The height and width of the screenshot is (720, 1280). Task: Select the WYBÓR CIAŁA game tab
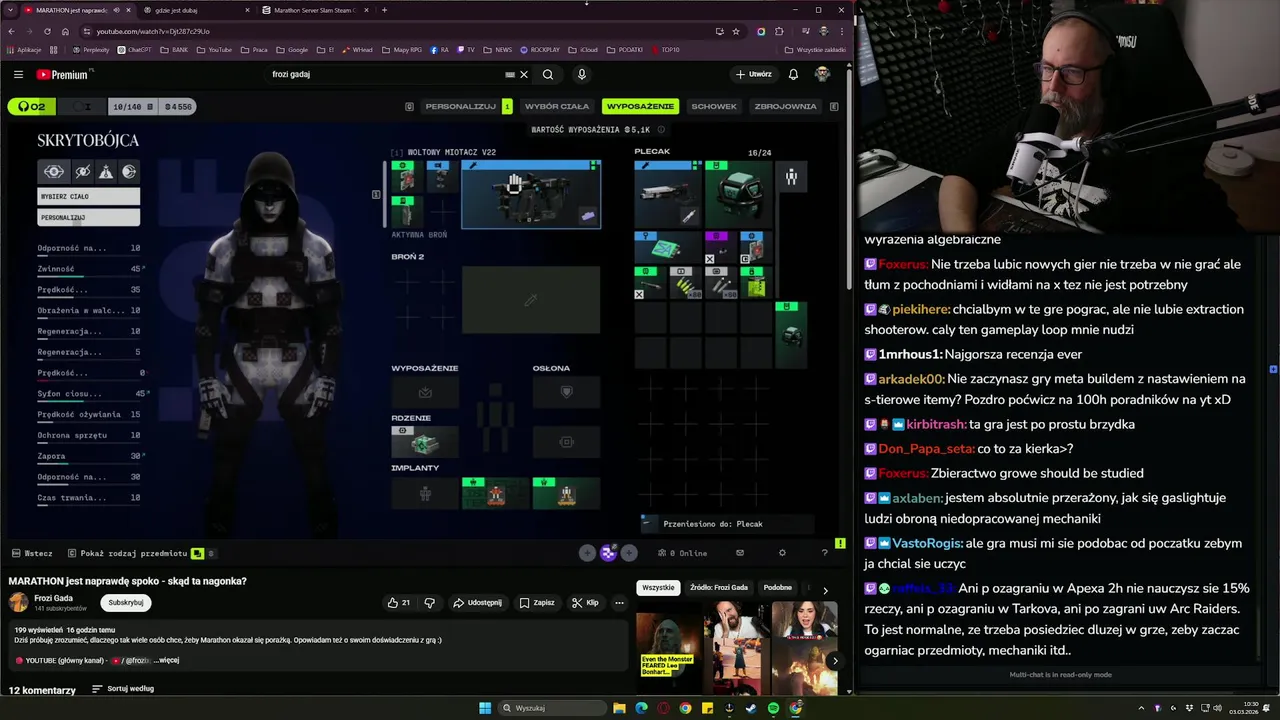(x=557, y=106)
